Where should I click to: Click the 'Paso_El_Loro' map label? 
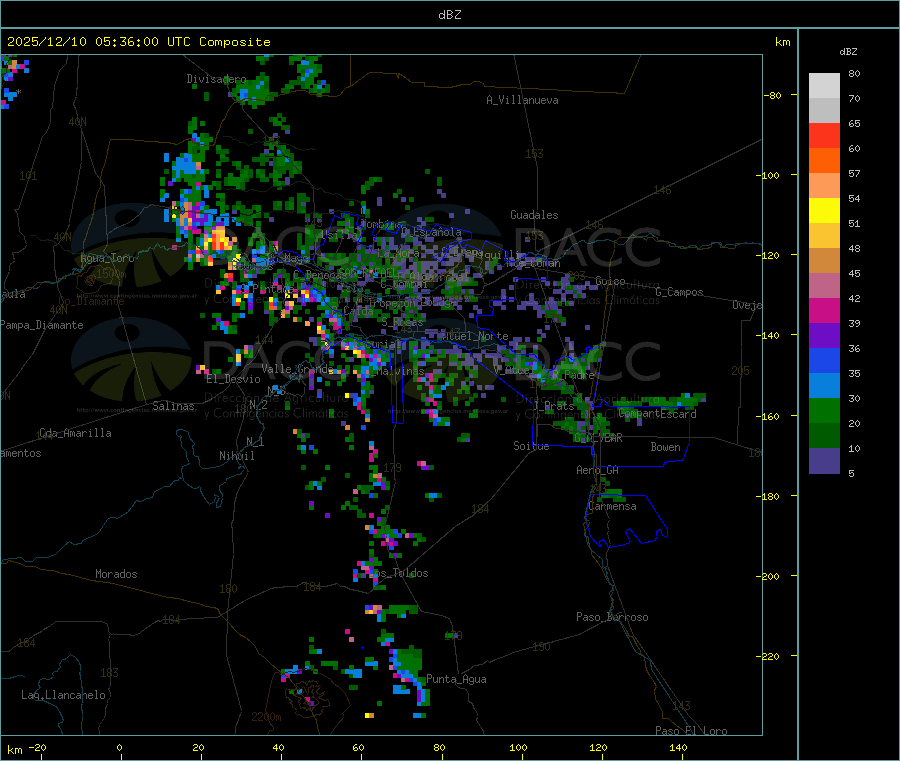691,731
